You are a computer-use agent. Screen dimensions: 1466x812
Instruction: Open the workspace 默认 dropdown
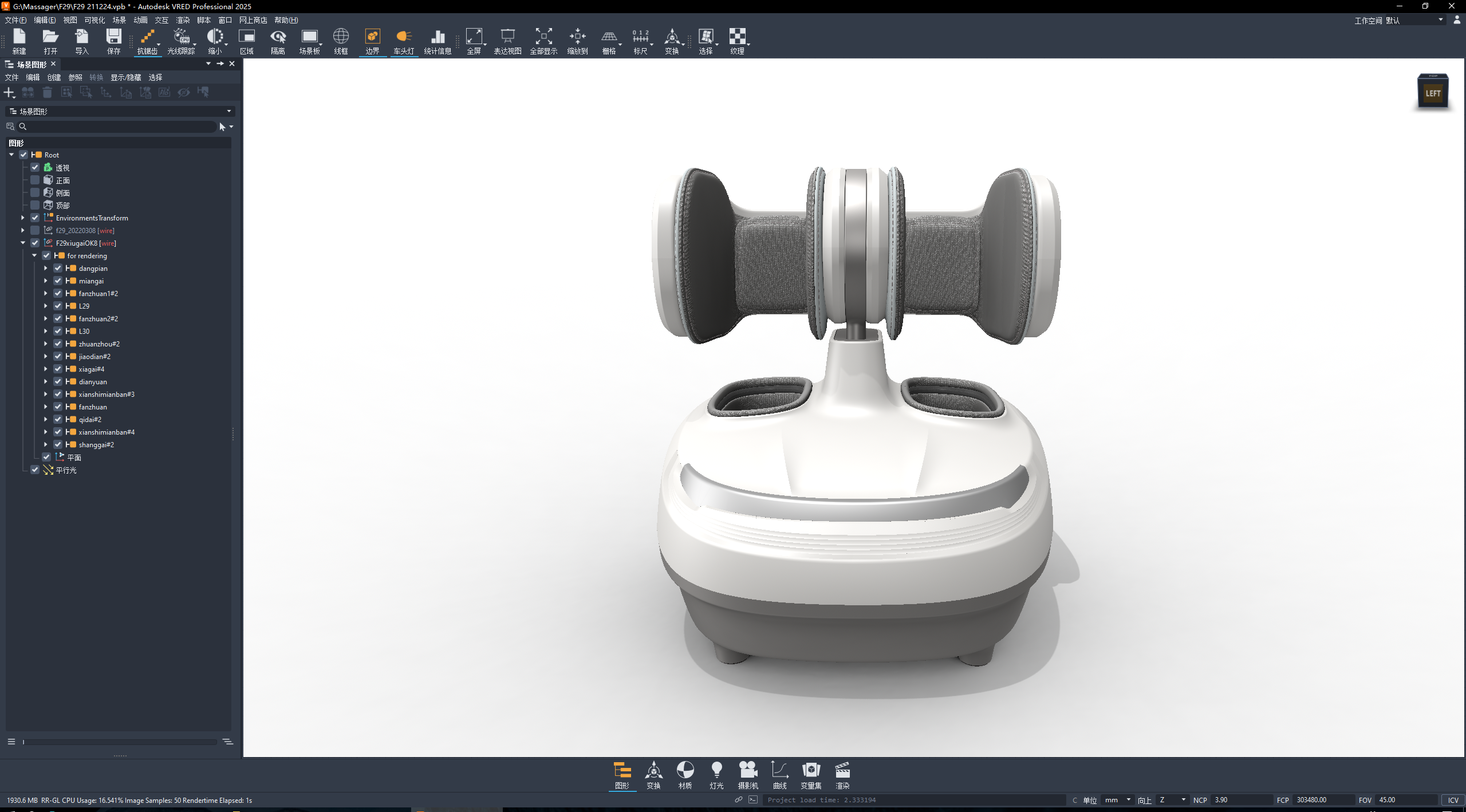(1442, 20)
